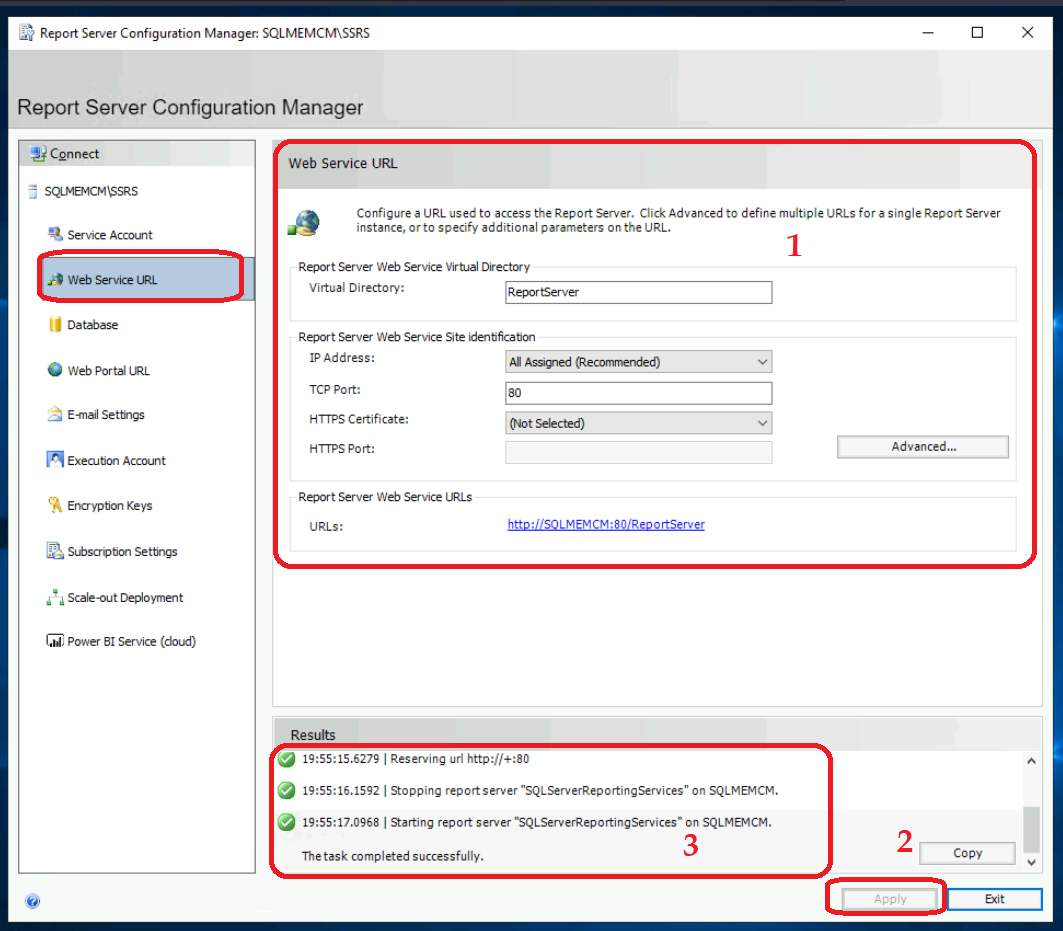This screenshot has width=1063, height=931.
Task: Open help via the question mark icon
Action: pyautogui.click(x=33, y=901)
